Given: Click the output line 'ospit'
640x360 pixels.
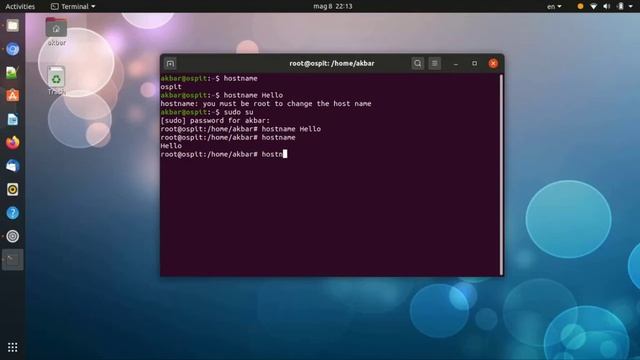Looking at the screenshot, I should pyautogui.click(x=171, y=87).
